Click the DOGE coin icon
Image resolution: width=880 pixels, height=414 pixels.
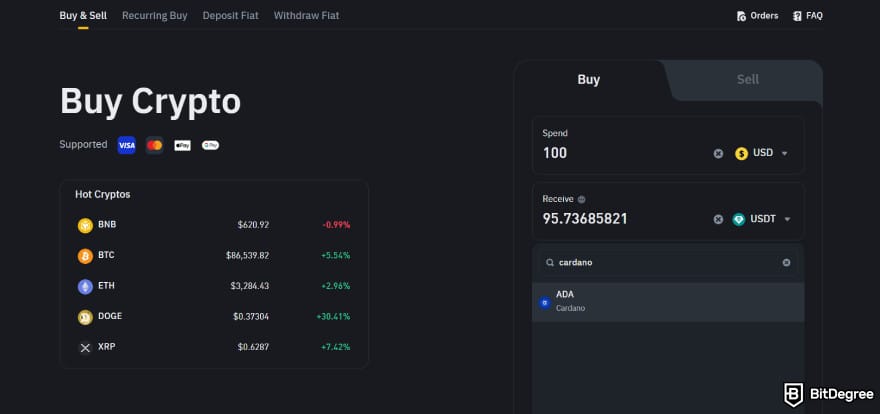click(85, 317)
